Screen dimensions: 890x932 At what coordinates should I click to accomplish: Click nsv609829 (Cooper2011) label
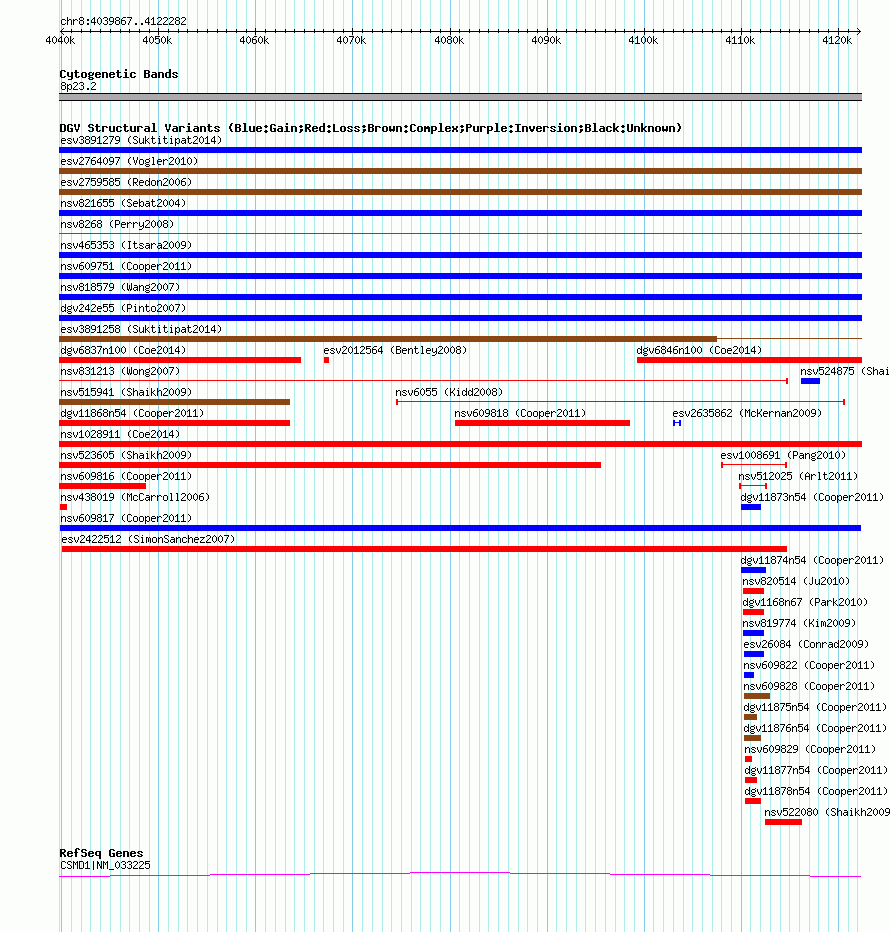point(810,750)
